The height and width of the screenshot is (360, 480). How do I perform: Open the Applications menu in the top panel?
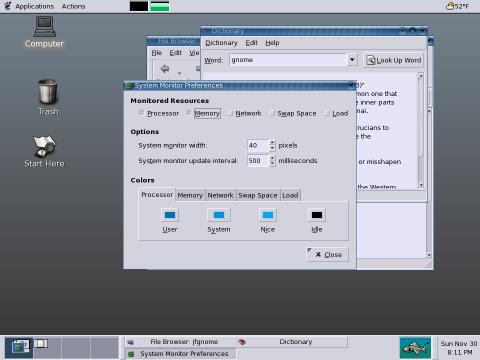coord(34,6)
